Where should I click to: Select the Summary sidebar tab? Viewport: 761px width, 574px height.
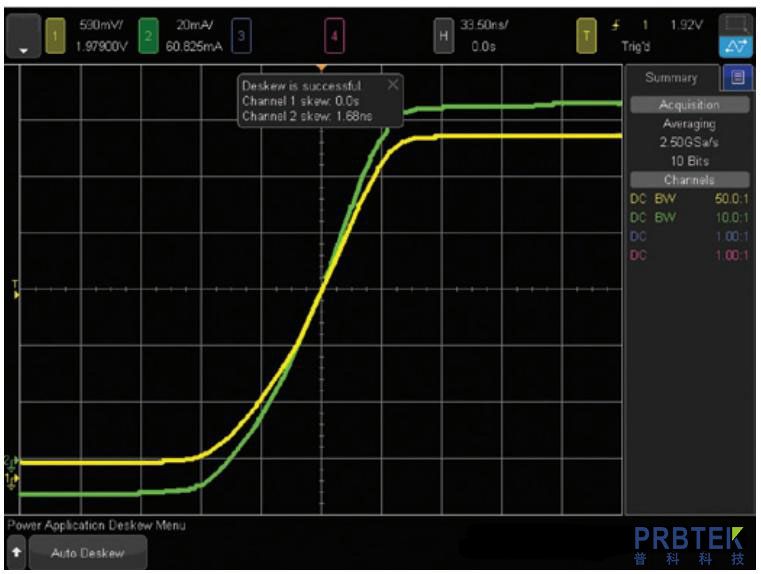point(671,78)
